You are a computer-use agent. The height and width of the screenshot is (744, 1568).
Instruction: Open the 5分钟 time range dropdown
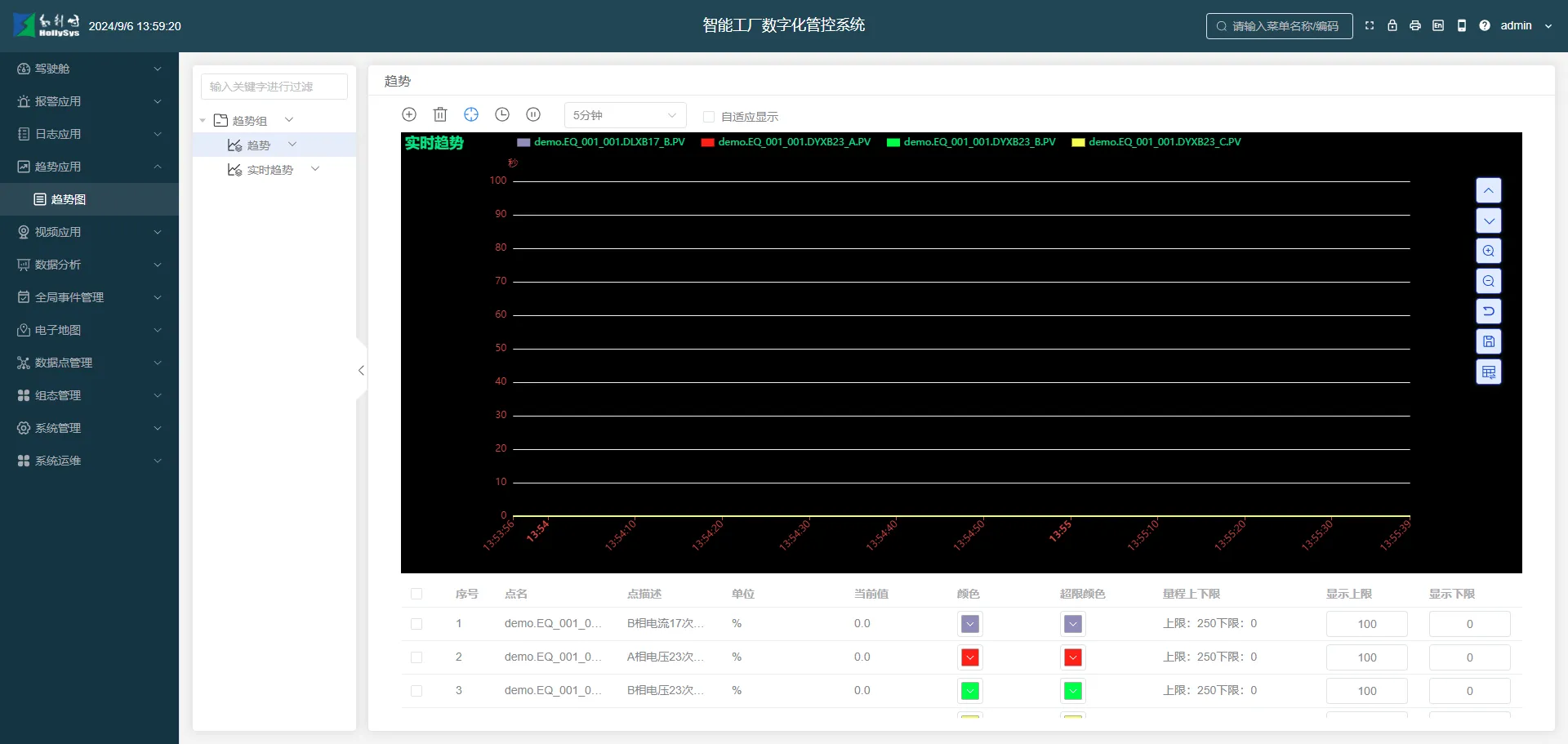point(625,115)
